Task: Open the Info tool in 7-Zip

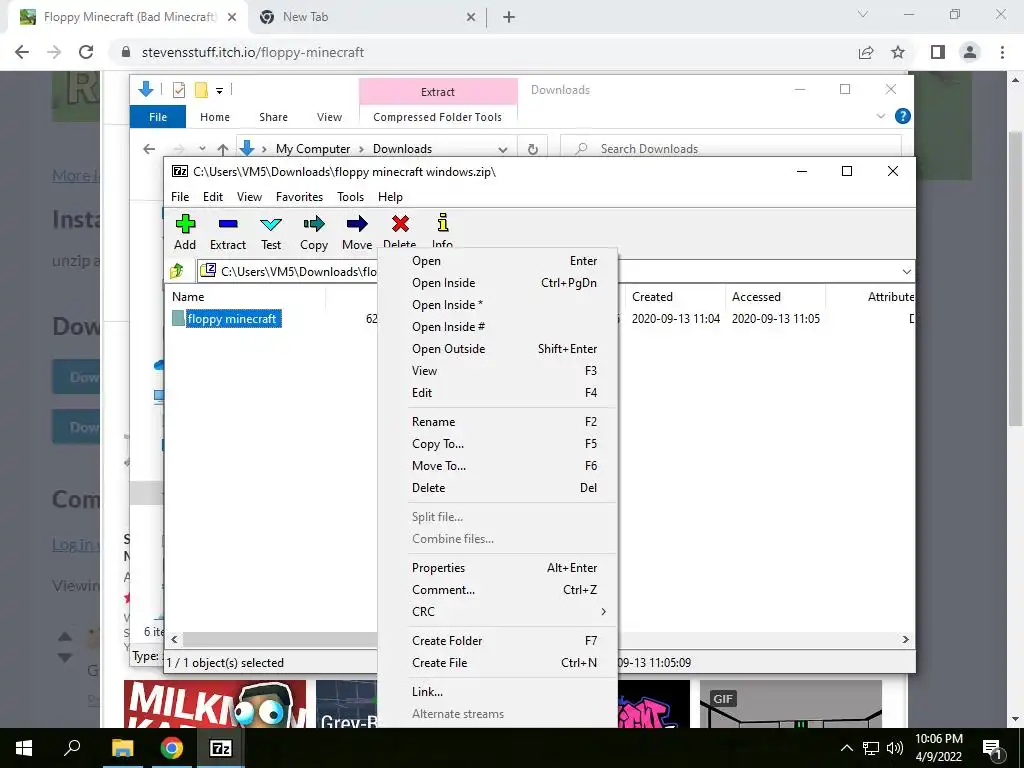Action: point(443,230)
